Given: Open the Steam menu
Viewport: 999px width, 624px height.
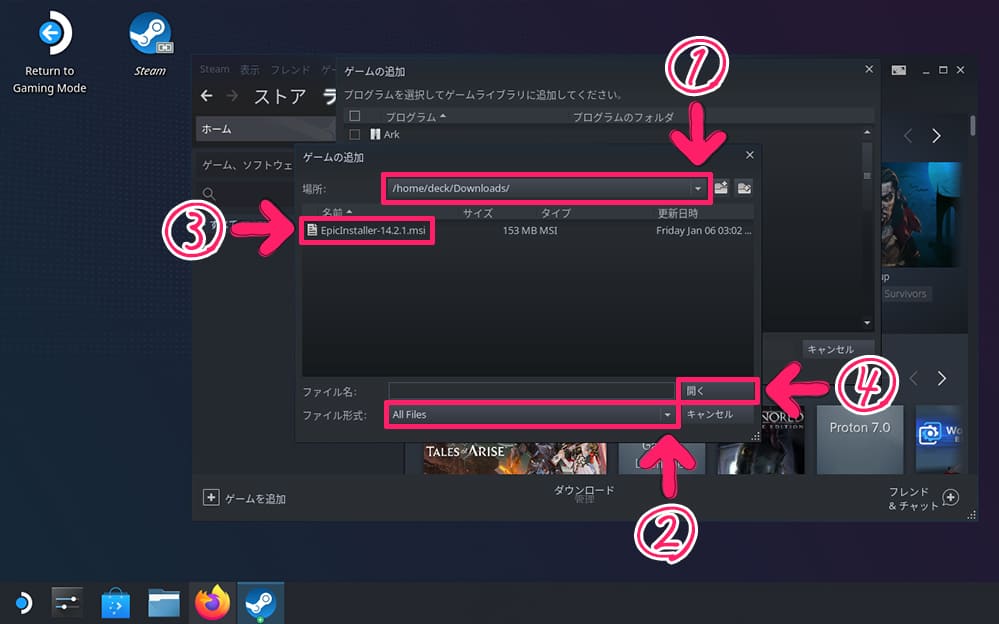Looking at the screenshot, I should [214, 69].
